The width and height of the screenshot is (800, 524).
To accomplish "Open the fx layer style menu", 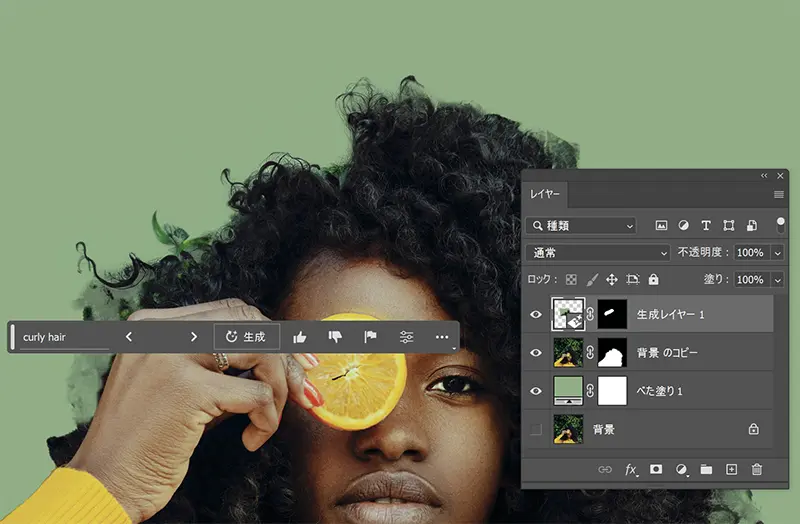I will (x=631, y=469).
